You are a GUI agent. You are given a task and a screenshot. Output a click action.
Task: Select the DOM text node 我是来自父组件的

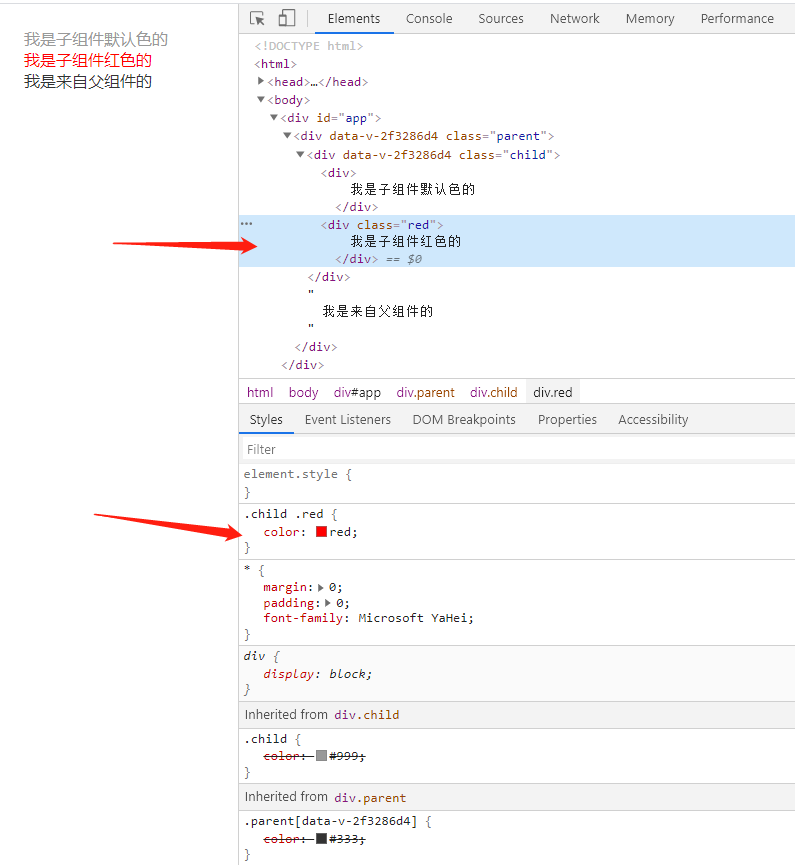tap(378, 312)
